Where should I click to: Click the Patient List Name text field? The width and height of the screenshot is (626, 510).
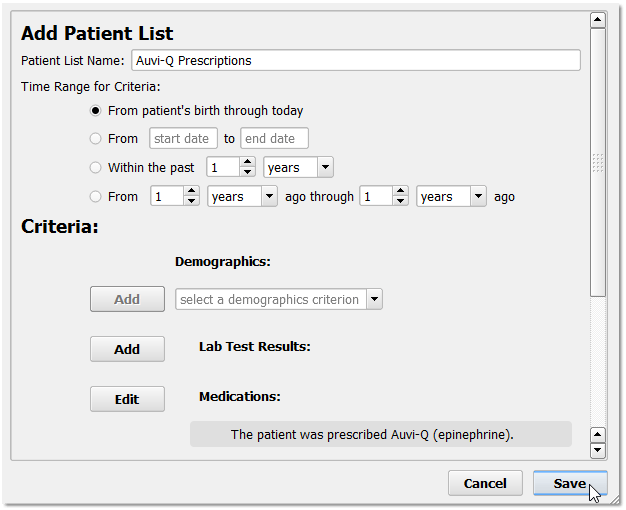click(356, 60)
